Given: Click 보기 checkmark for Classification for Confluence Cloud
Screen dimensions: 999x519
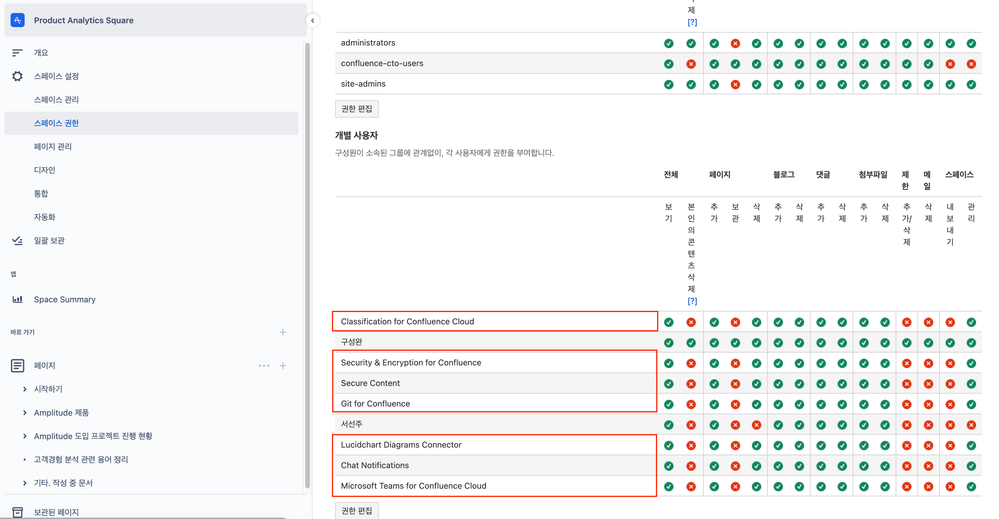Looking at the screenshot, I should [x=668, y=322].
